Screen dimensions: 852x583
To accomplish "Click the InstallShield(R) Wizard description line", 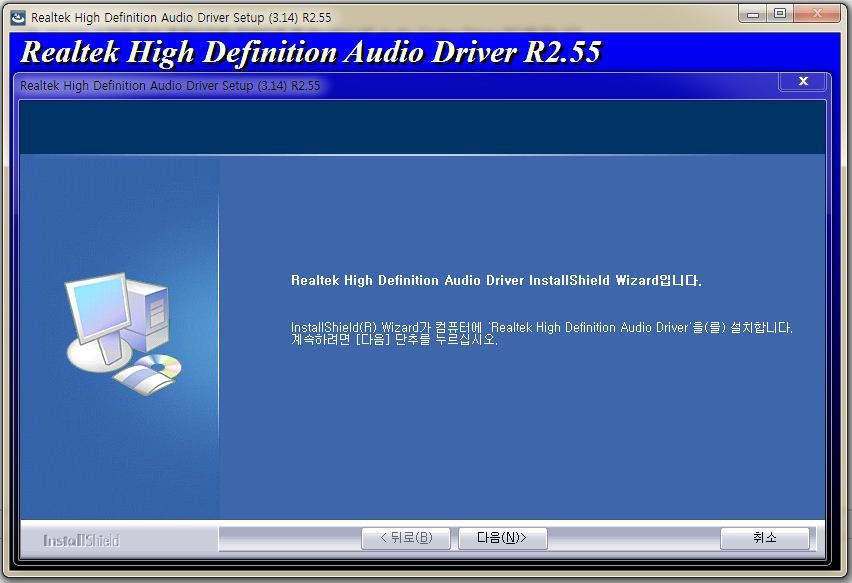I will 542,327.
